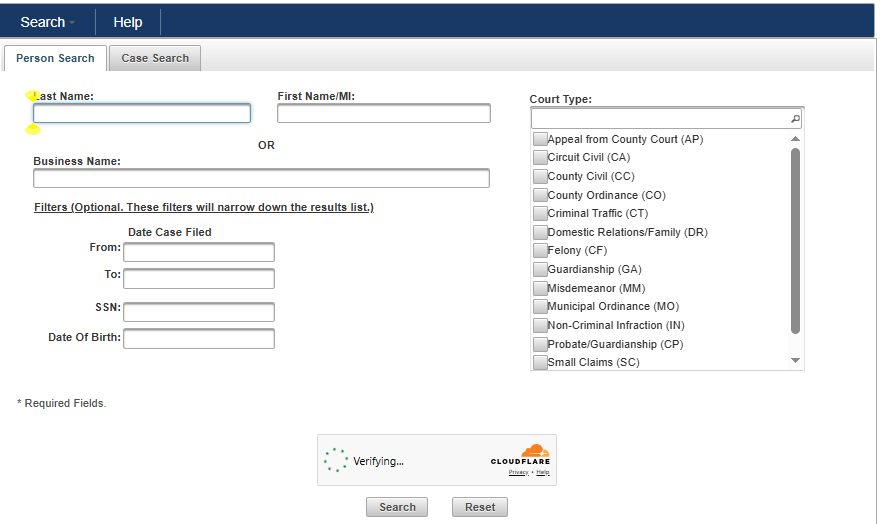Focus the Last Name input field
Image resolution: width=888 pixels, height=524 pixels.
142,114
